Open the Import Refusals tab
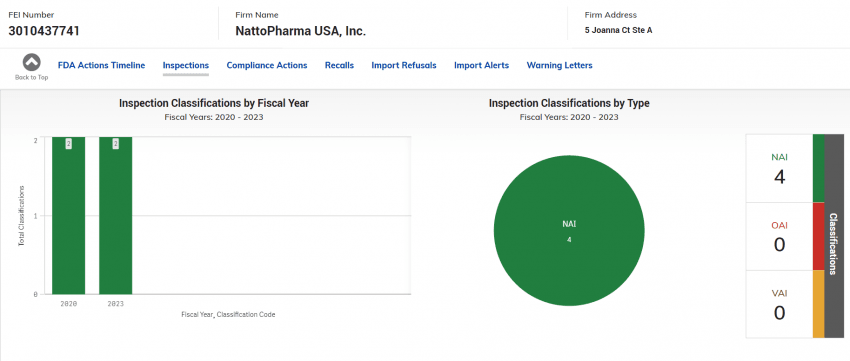Image resolution: width=850 pixels, height=361 pixels. click(404, 66)
